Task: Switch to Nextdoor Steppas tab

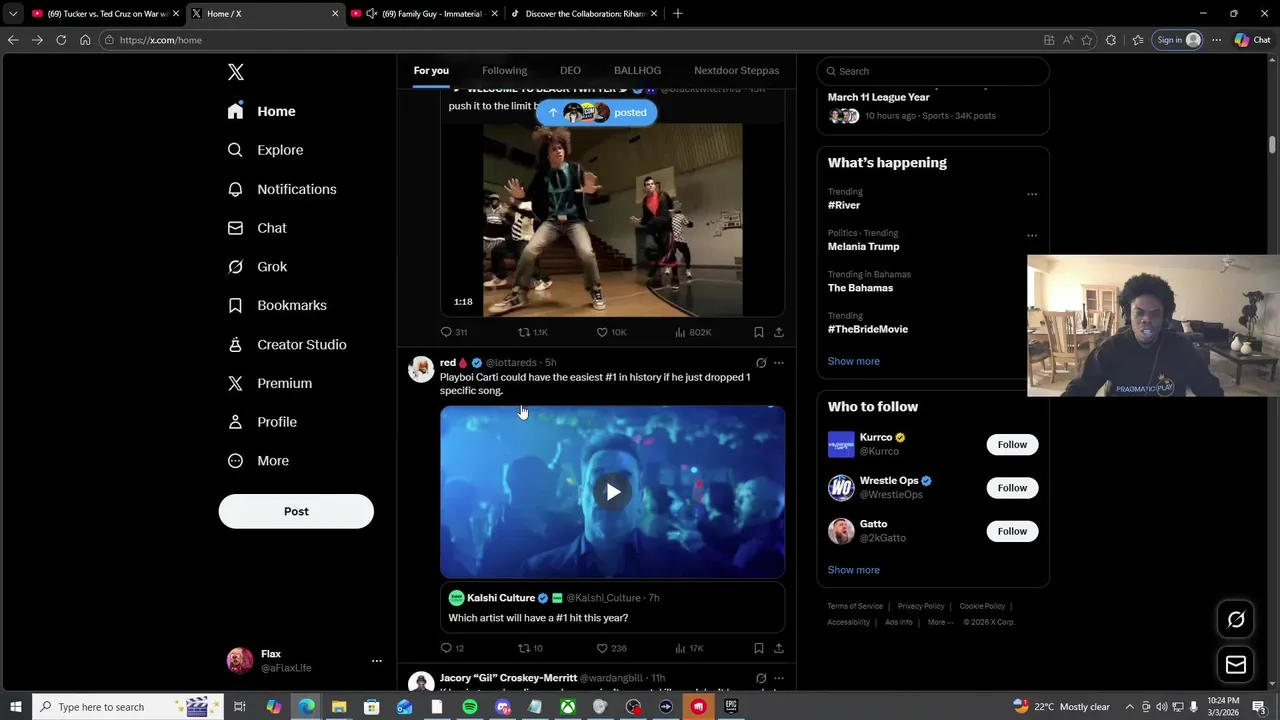Action: [736, 70]
